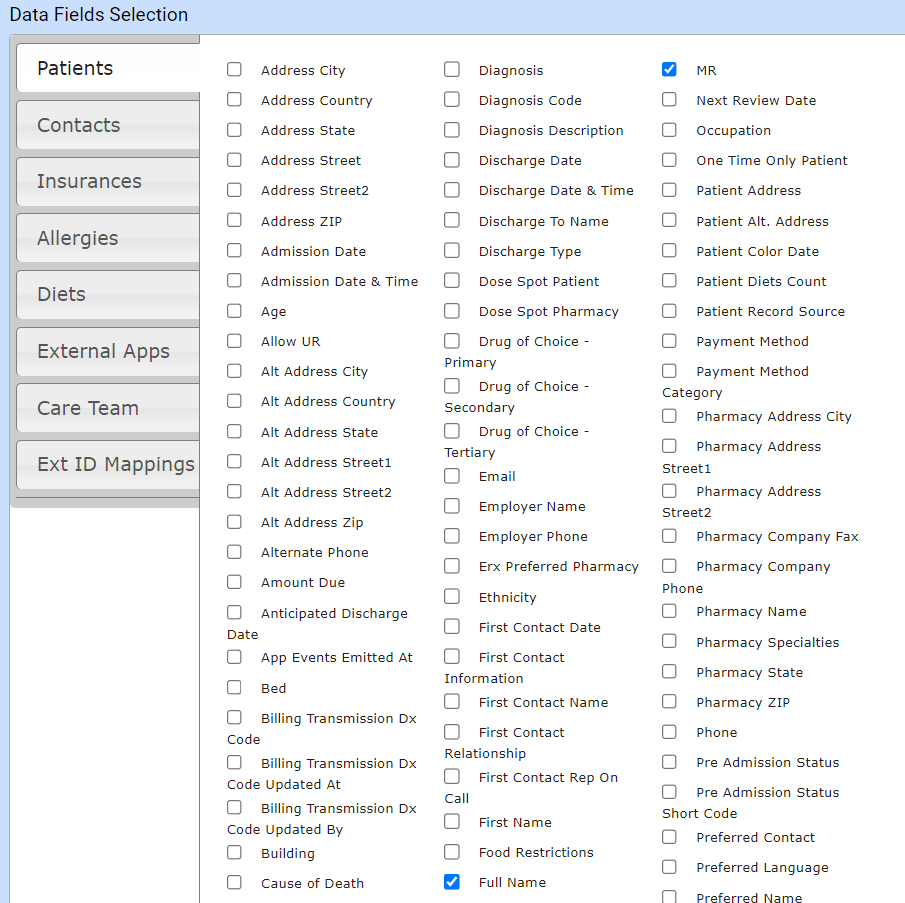Uncheck the MR checkbox
The height and width of the screenshot is (903, 905).
669,69
